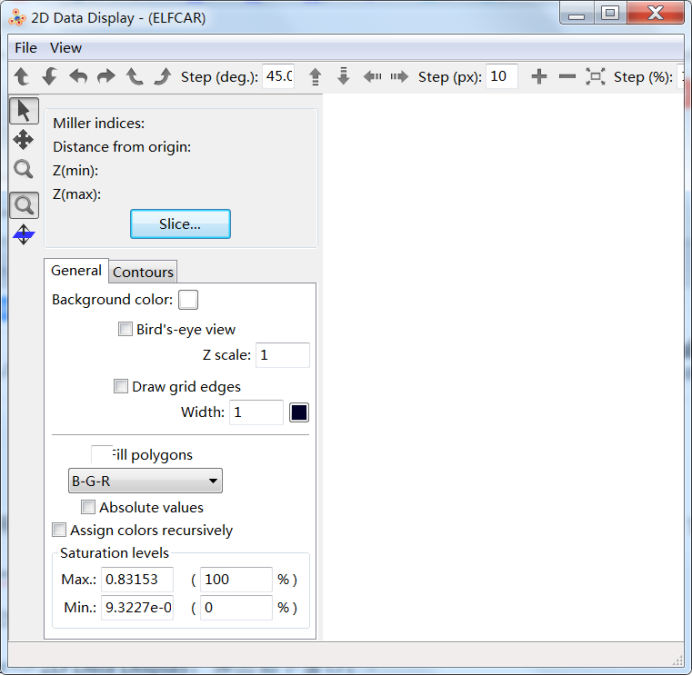Zoom in with the plus icon
The image size is (692, 676).
pos(539,77)
